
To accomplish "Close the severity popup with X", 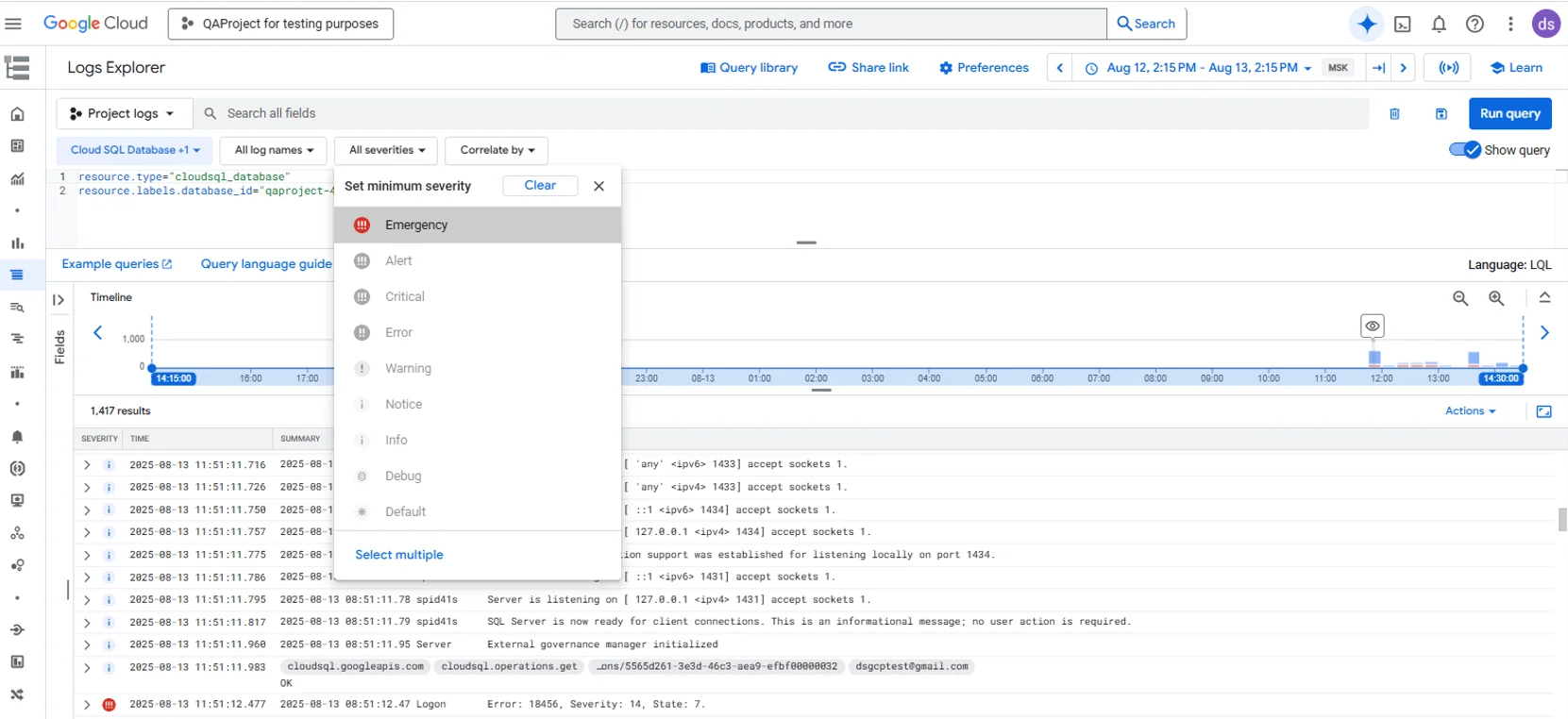I will (599, 186).
